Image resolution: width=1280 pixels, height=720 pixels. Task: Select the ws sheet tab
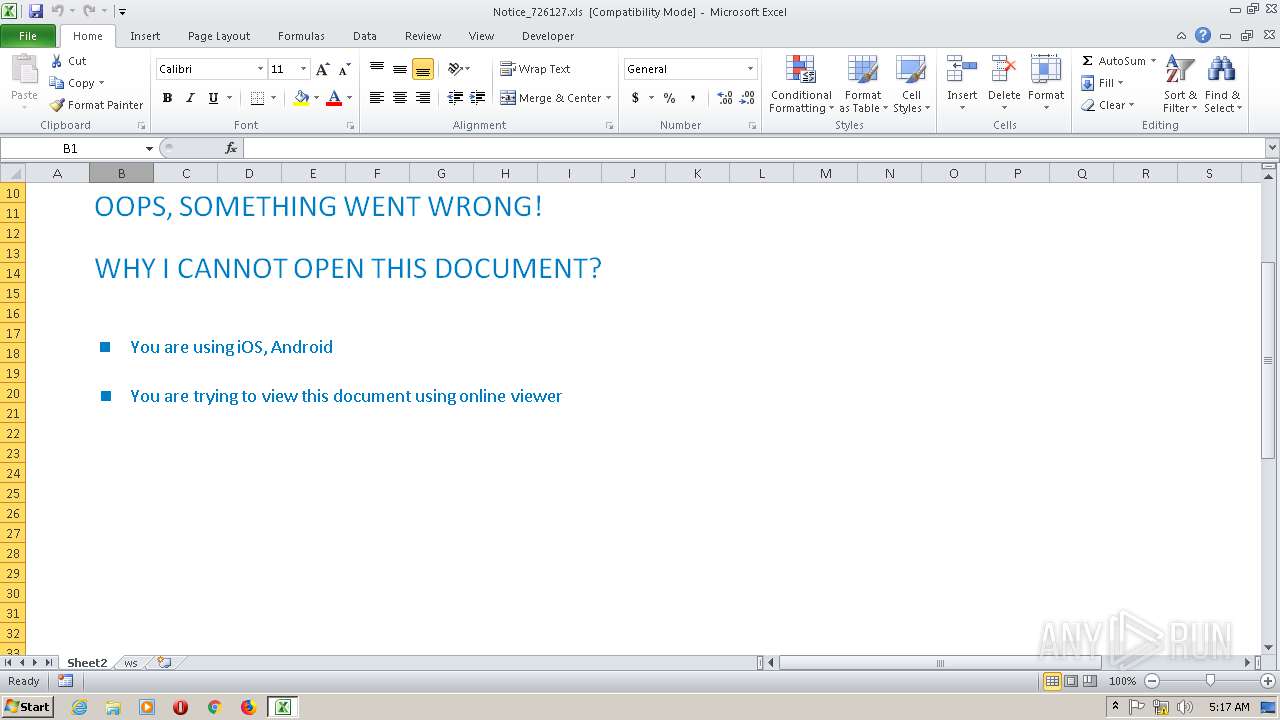(131, 663)
